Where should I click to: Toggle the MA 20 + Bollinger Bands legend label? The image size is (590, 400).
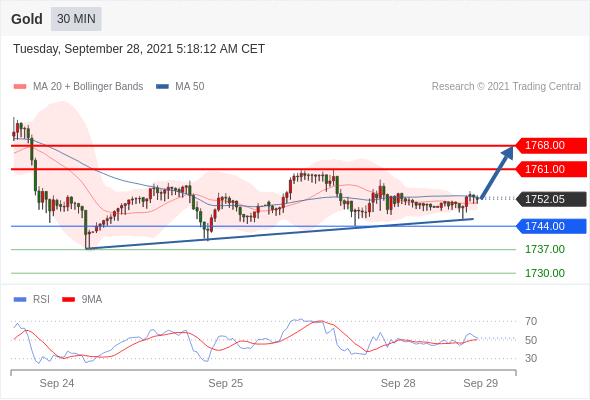point(88,87)
